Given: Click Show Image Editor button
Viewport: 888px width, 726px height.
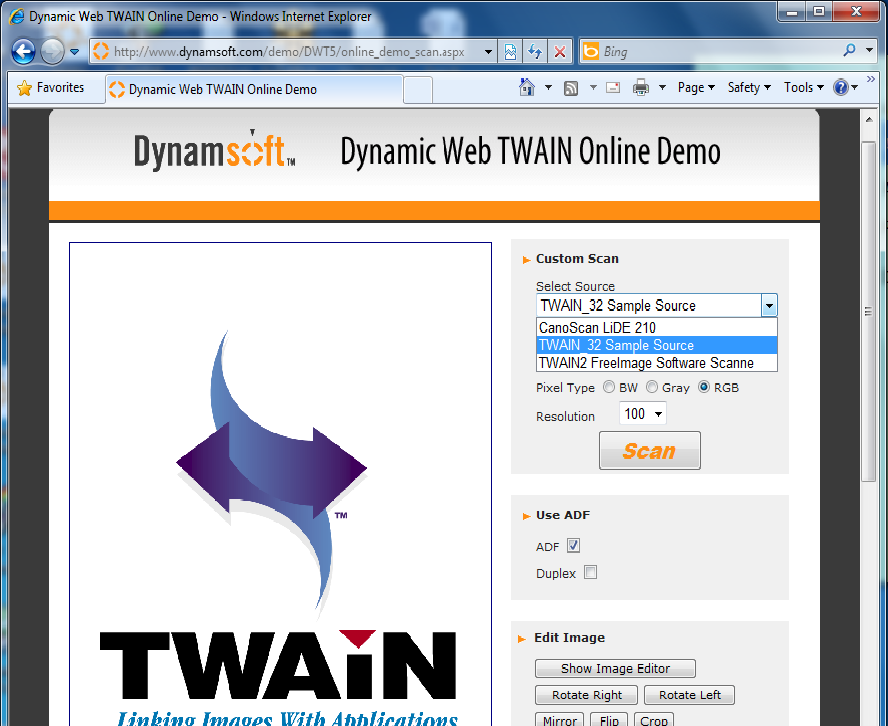Looking at the screenshot, I should pos(615,668).
